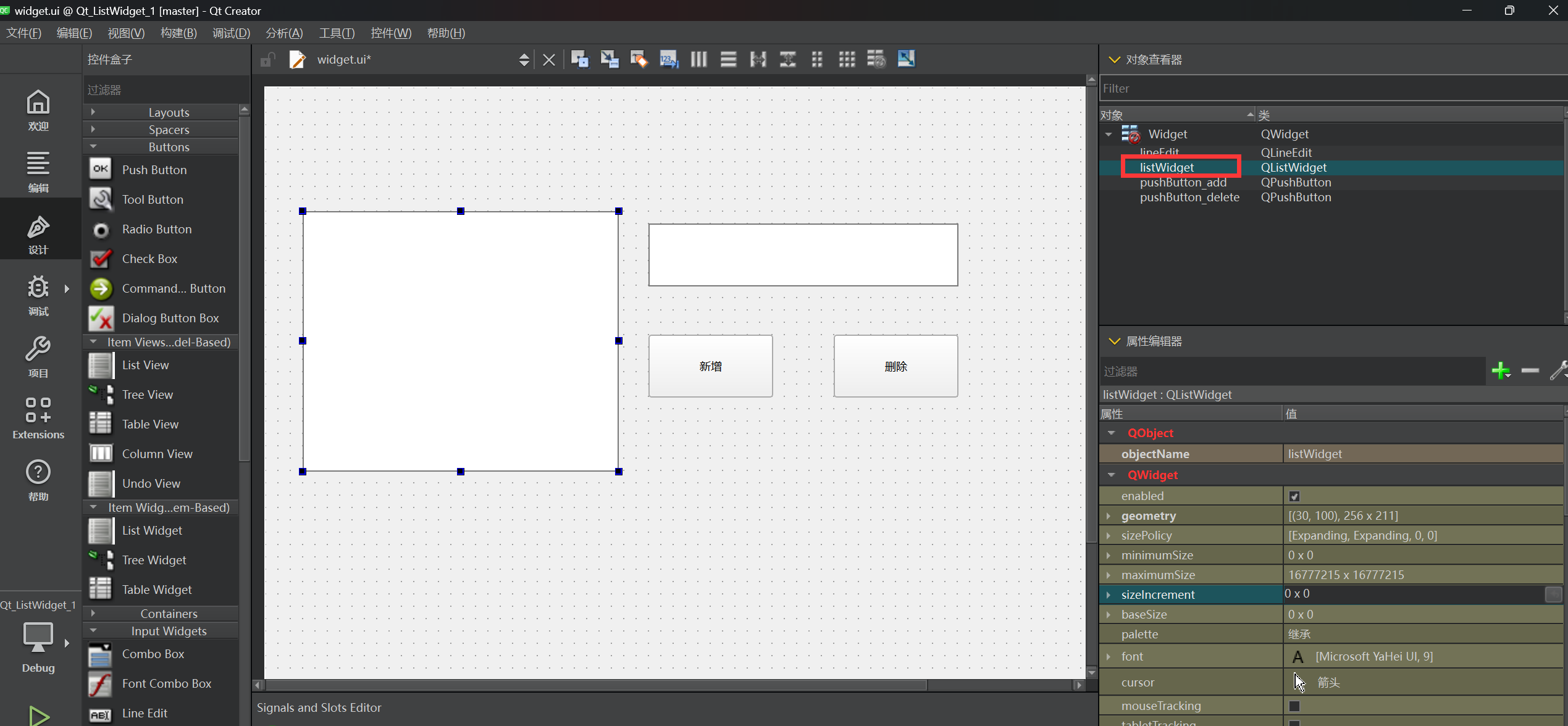Apply Lay Out in Form Layout icon
Screen dimensions: 1568x726
point(817,59)
